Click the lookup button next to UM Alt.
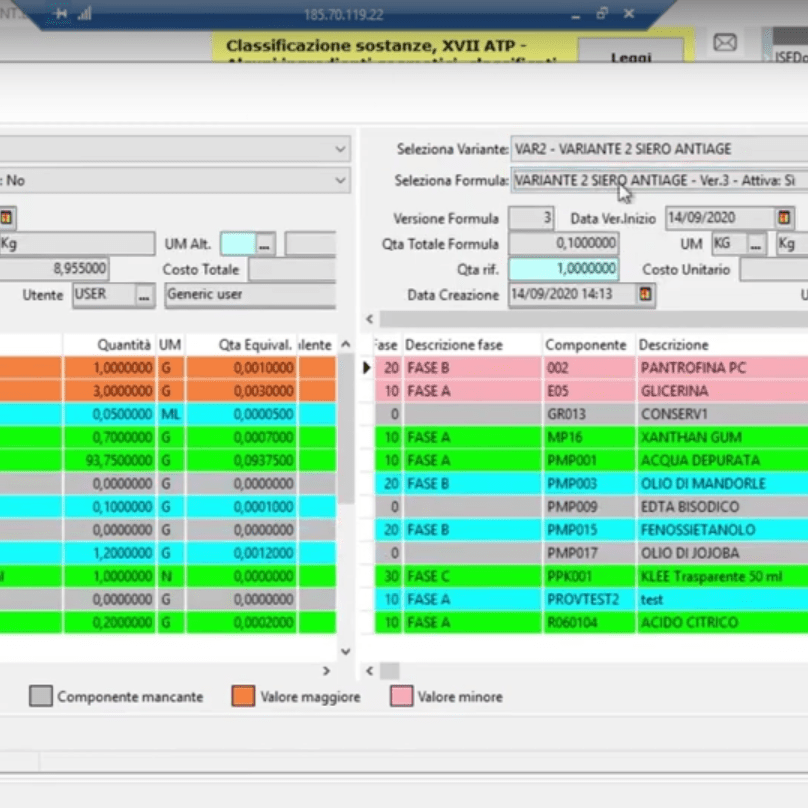Viewport: 808px width, 808px height. tap(264, 244)
